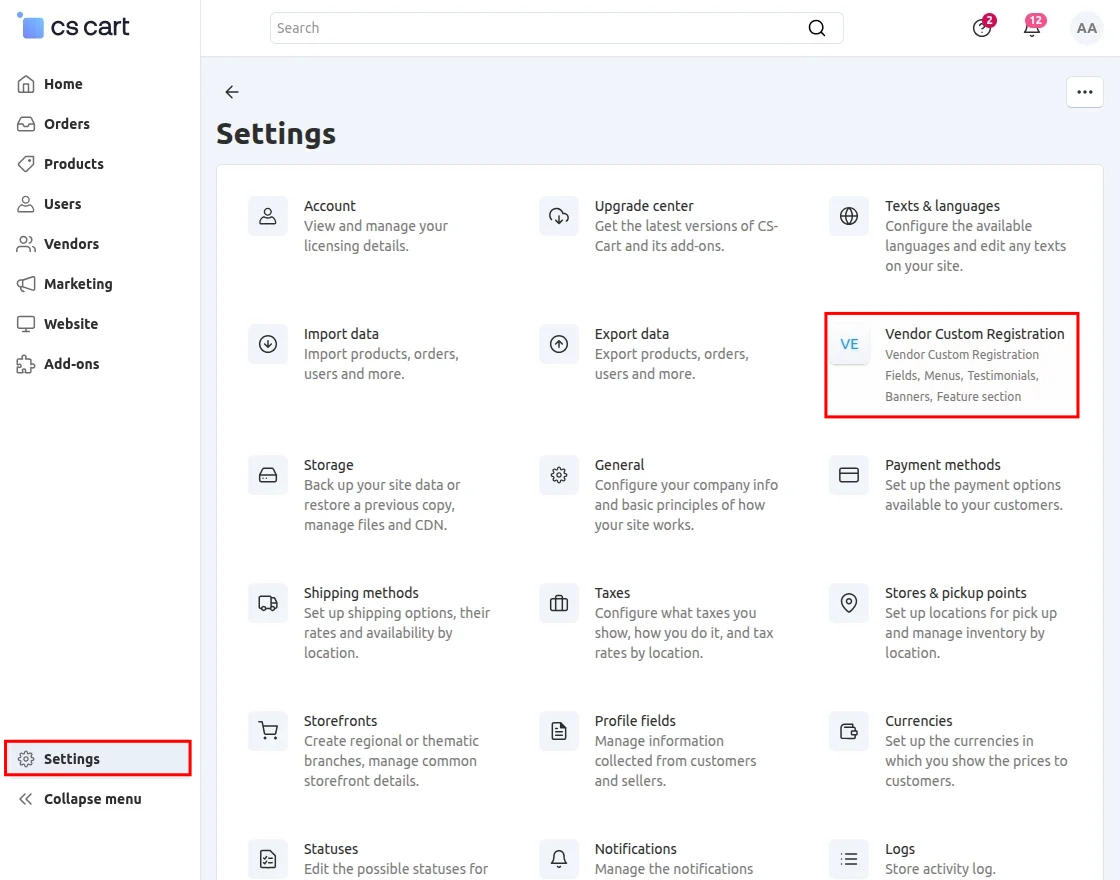Click the Payment methods card icon
The width and height of the screenshot is (1120, 880).
[849, 475]
